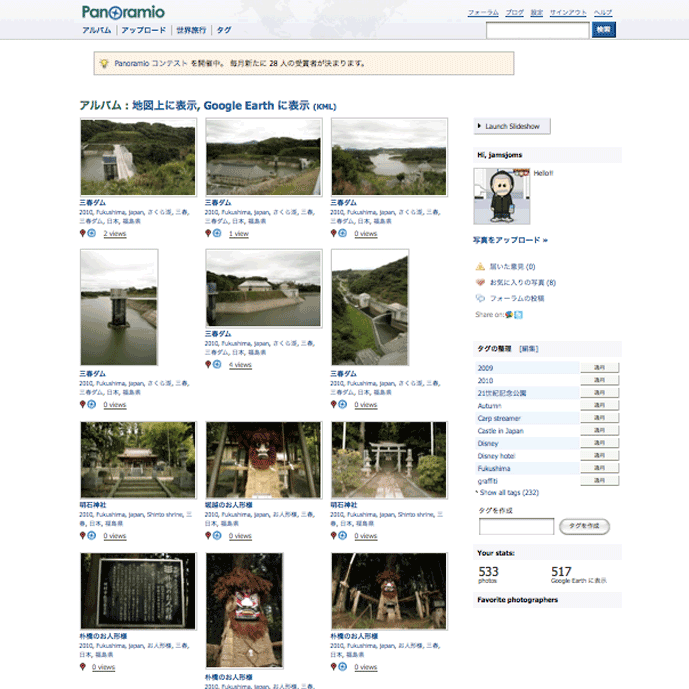Click the zoom plus icon under 堀越のお人形様 photo
The width and height of the screenshot is (689, 689).
pyautogui.click(x=217, y=535)
